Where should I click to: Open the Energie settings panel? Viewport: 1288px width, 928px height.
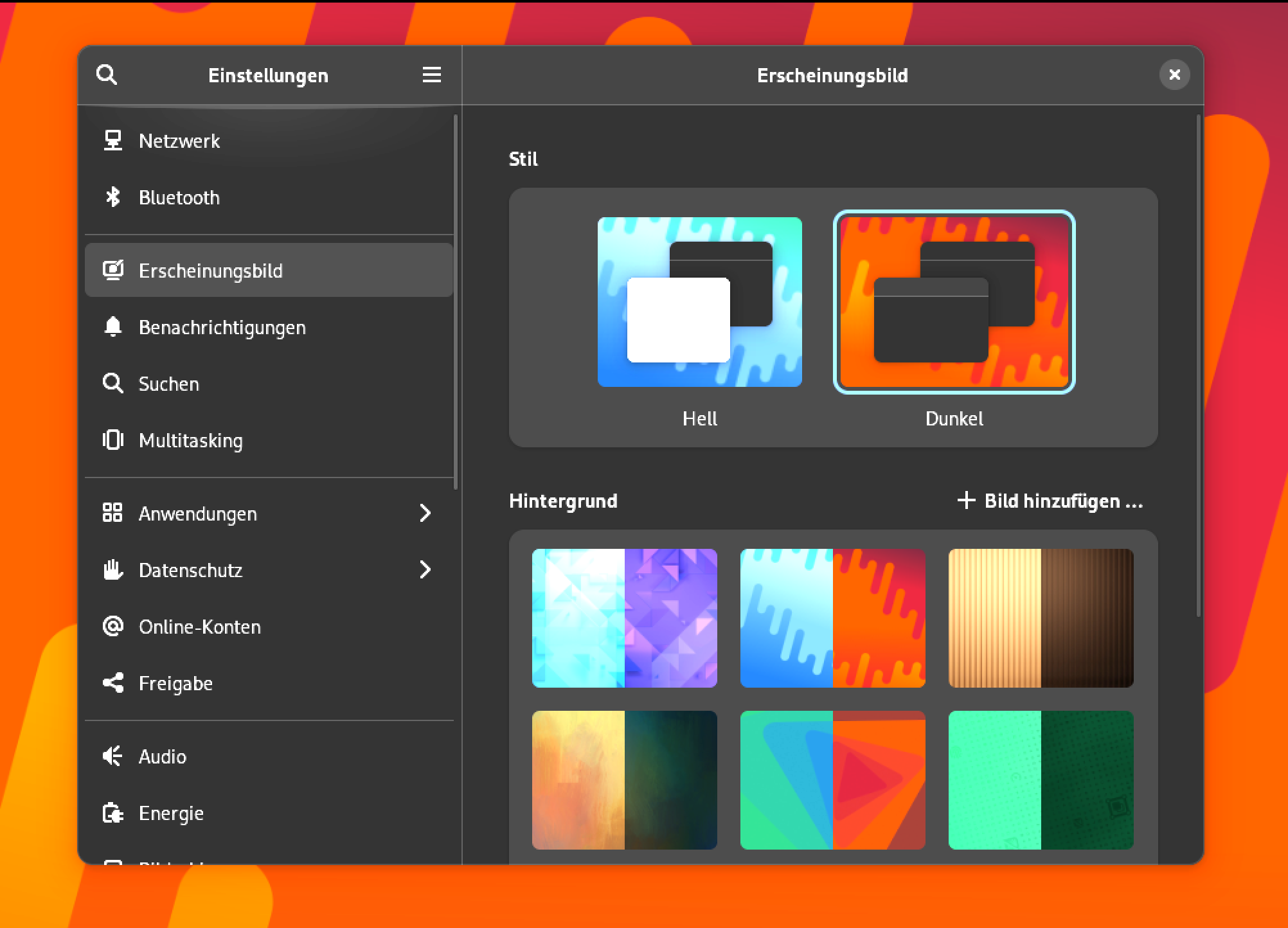pos(171,813)
